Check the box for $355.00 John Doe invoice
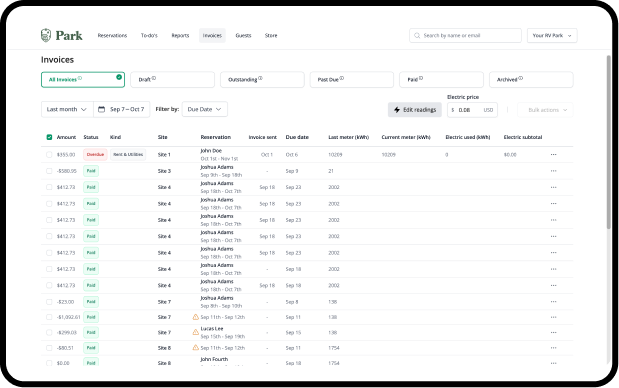This screenshot has height=388, width=619. pyautogui.click(x=49, y=155)
